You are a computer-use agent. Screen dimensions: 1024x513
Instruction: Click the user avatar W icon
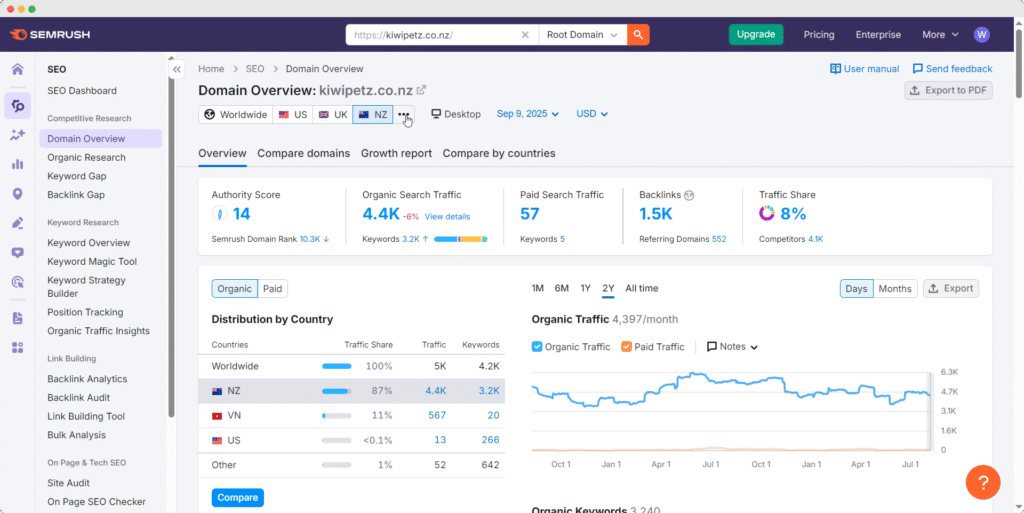[x=981, y=34]
